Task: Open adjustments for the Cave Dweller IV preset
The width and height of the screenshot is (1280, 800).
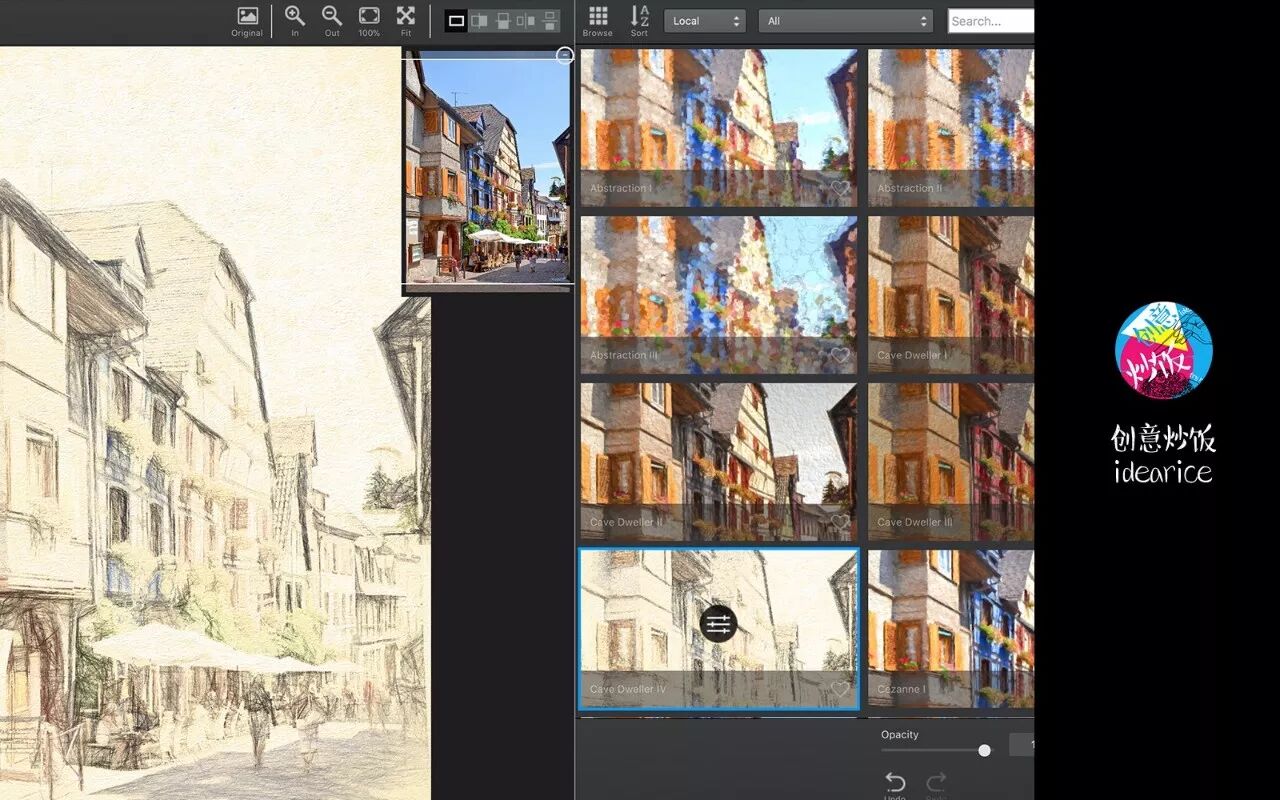Action: coord(718,624)
